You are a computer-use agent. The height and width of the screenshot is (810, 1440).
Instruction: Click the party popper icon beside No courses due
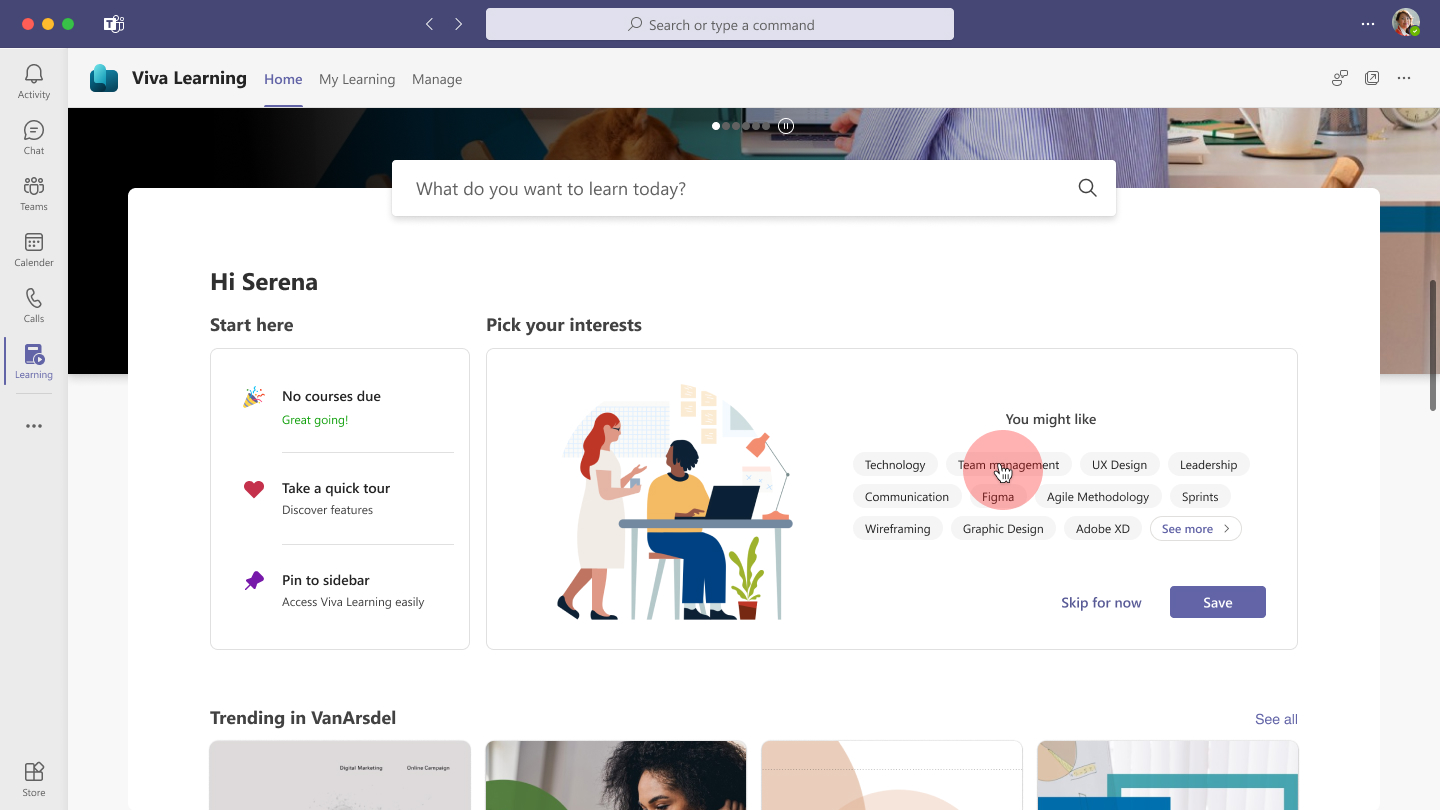point(254,397)
